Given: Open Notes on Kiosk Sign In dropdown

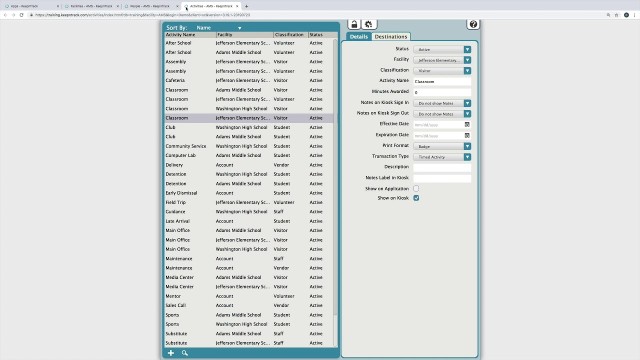Looking at the screenshot, I should pos(442,103).
